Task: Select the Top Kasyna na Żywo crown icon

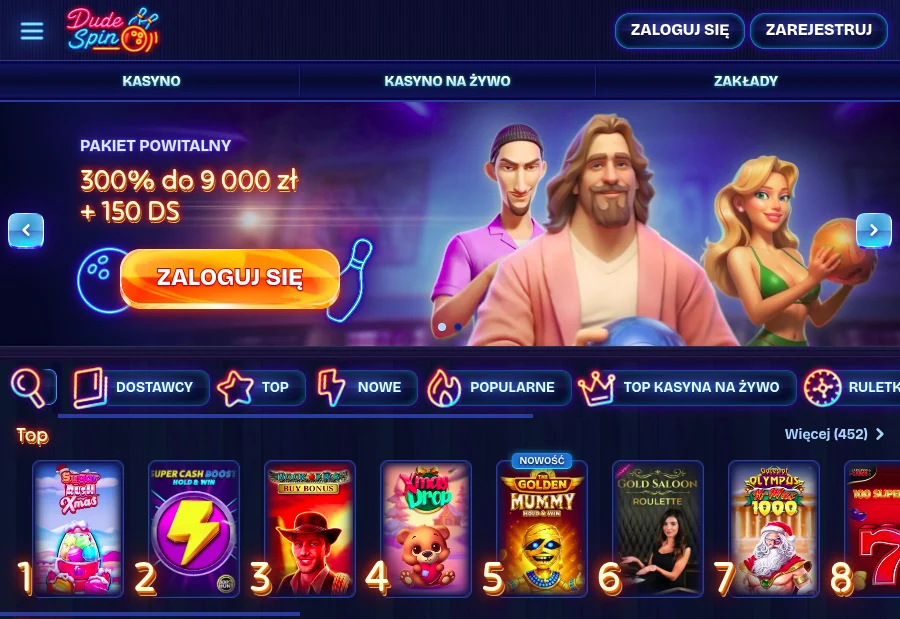Action: click(x=596, y=388)
